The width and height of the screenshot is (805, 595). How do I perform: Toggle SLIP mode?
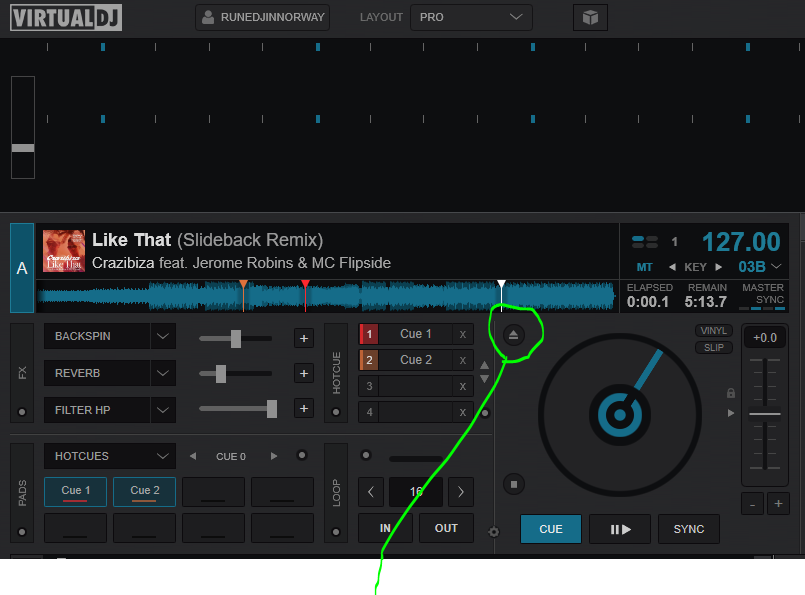pyautogui.click(x=714, y=348)
